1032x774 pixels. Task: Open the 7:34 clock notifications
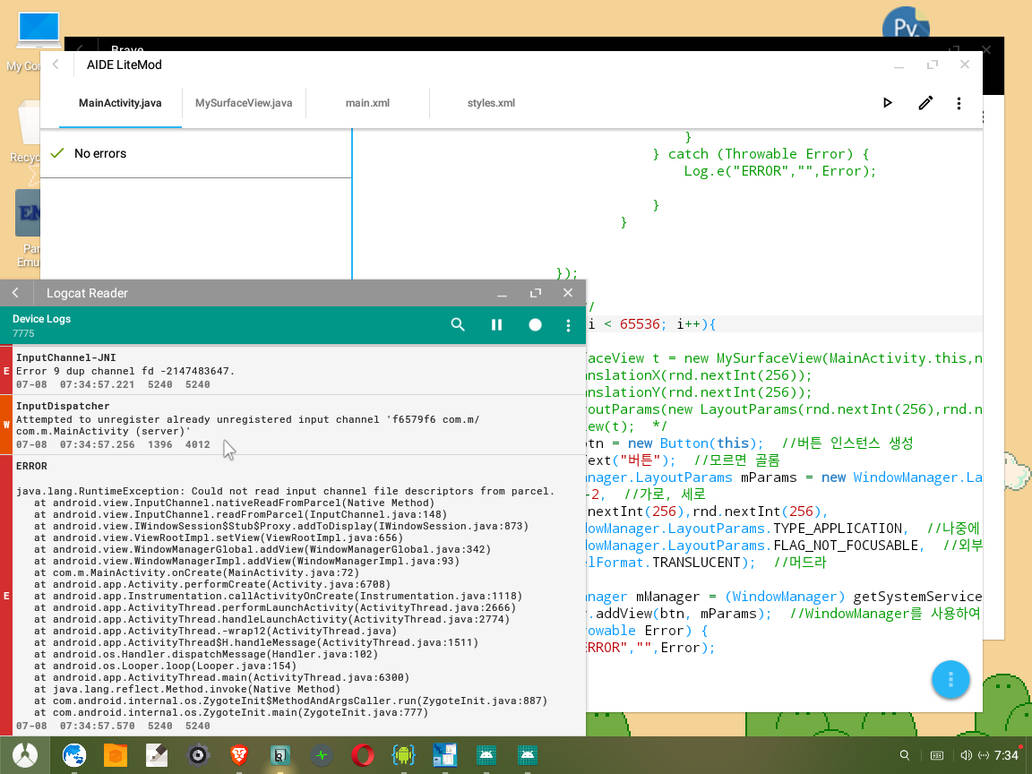click(x=1006, y=755)
